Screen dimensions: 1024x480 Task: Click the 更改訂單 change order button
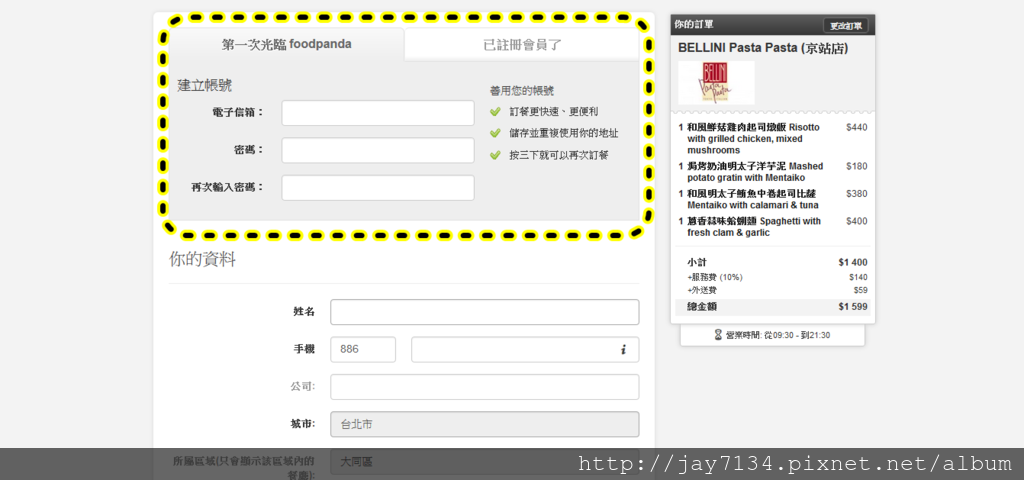point(846,25)
